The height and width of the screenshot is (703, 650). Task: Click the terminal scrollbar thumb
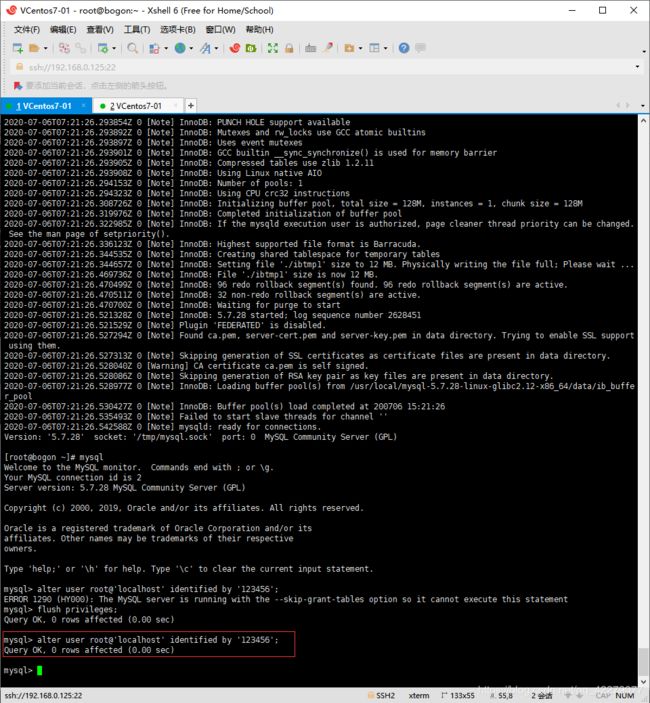pos(644,660)
